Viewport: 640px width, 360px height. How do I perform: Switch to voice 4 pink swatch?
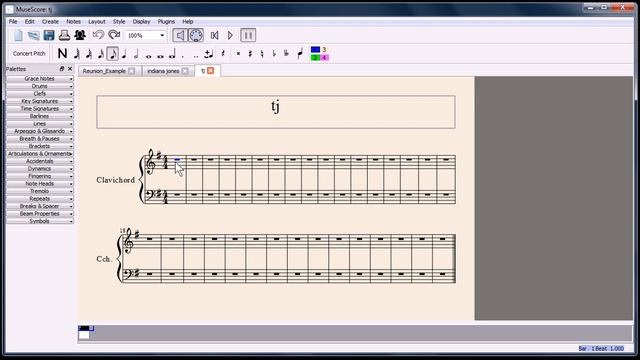pos(324,58)
